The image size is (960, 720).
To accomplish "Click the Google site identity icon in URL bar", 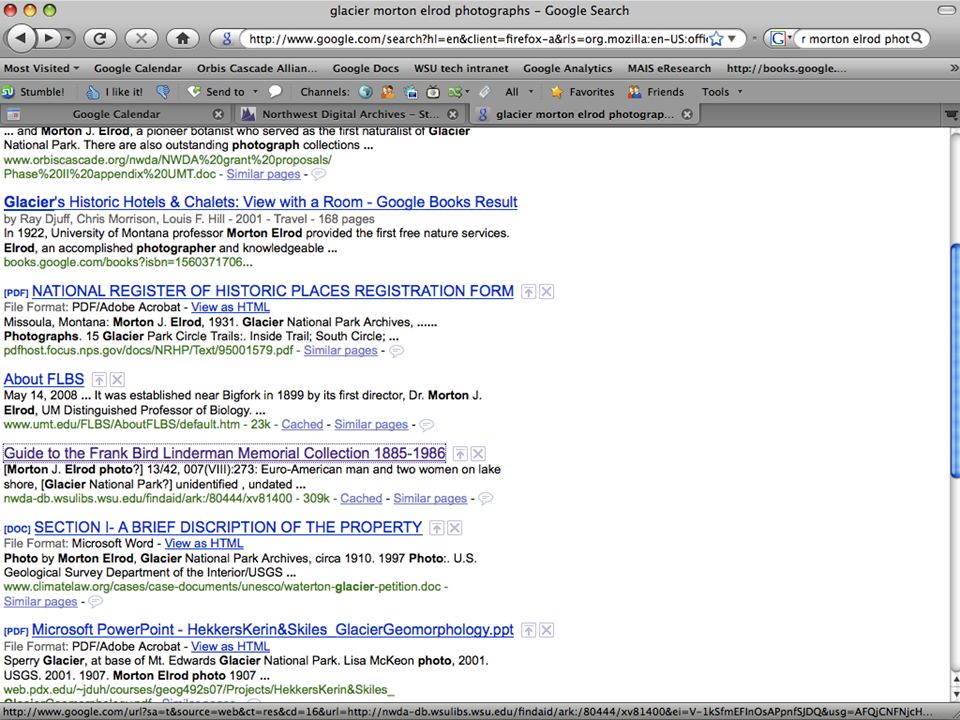I will coord(226,39).
